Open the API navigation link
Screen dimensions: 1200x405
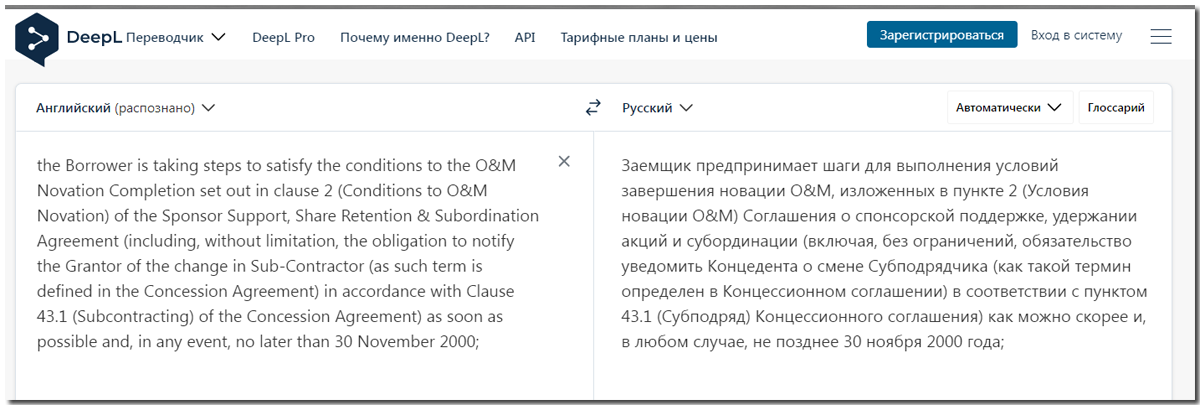(x=525, y=37)
